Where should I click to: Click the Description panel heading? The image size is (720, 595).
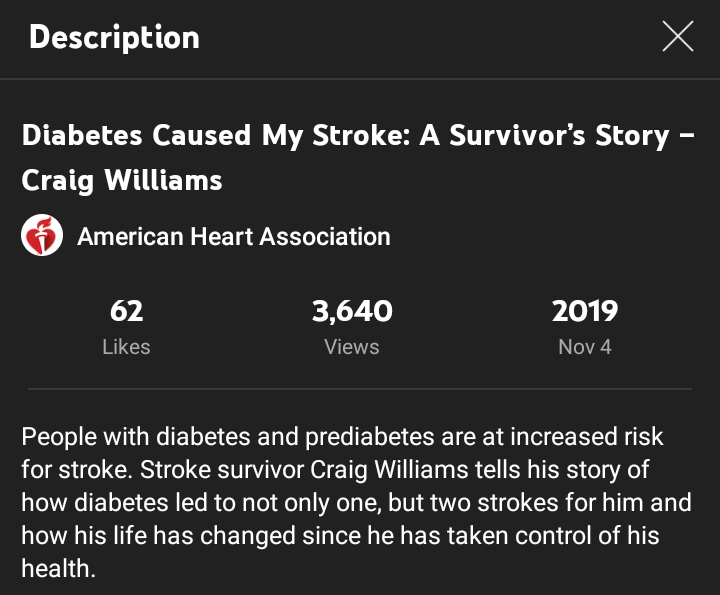coord(114,38)
